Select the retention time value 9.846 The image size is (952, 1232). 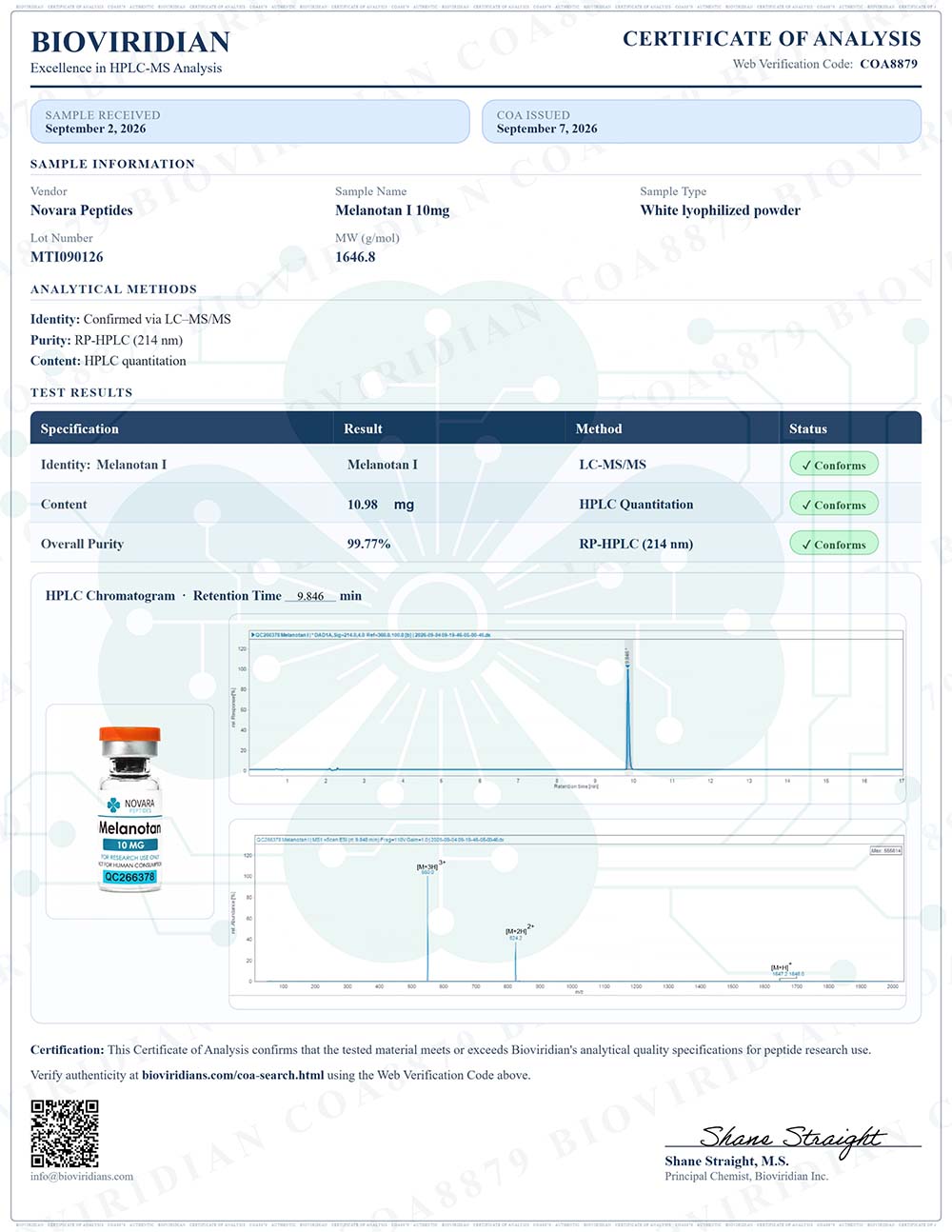tap(310, 596)
